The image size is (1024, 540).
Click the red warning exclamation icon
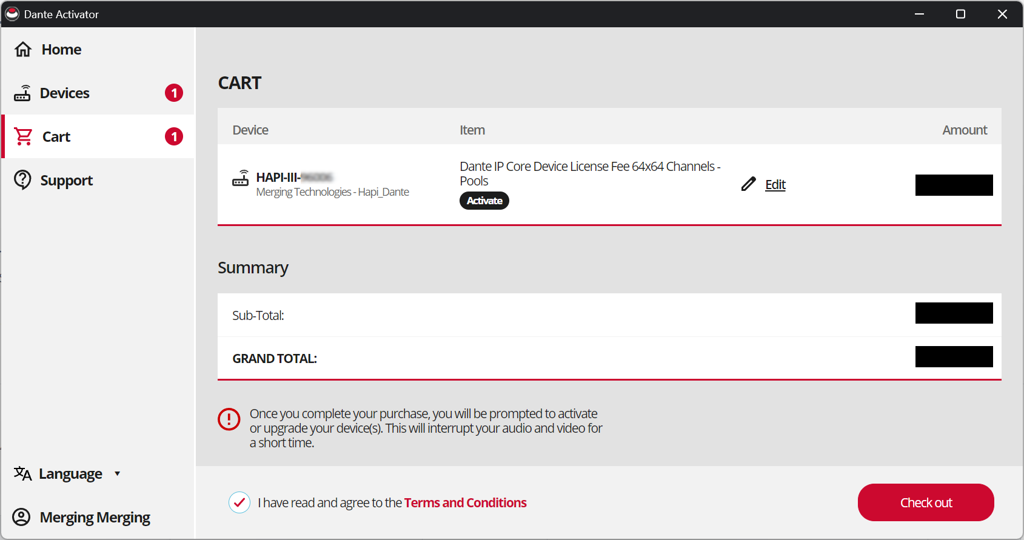(229, 419)
